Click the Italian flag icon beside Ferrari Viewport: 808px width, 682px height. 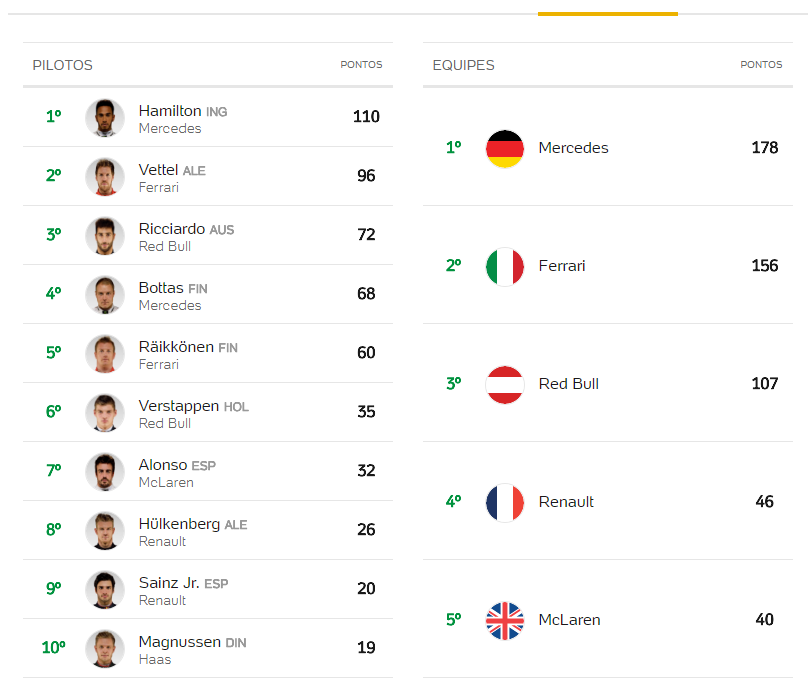504,267
